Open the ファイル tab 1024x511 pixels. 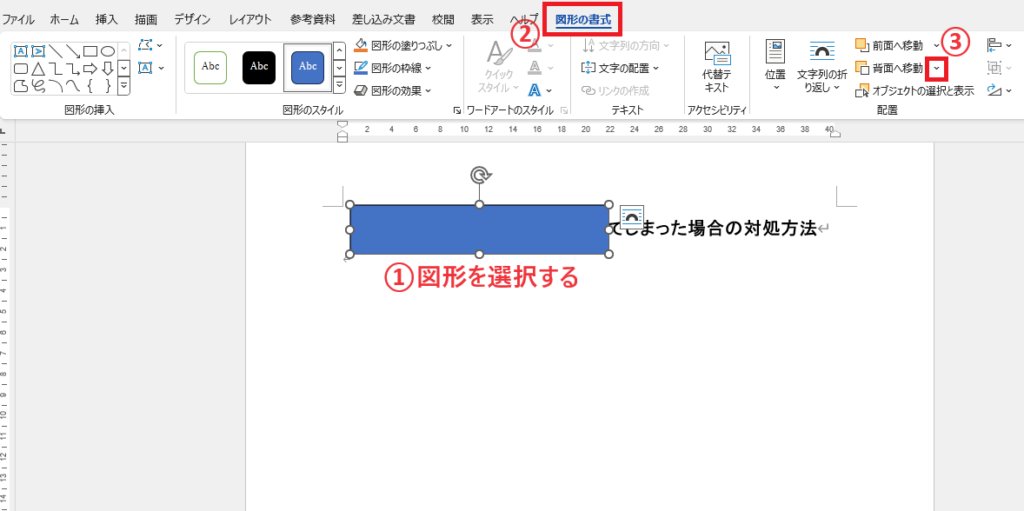click(x=18, y=19)
